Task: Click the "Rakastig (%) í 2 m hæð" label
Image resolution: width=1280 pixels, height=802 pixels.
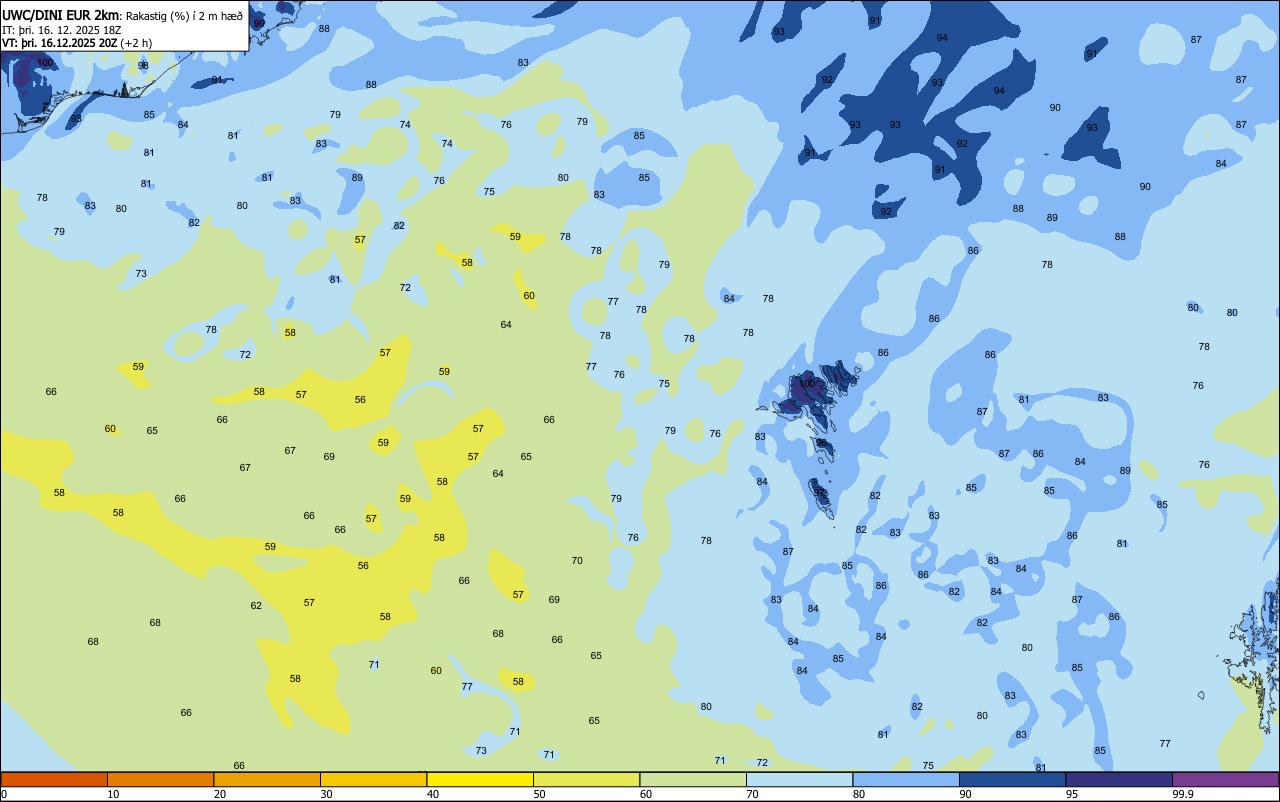Action: [183, 16]
